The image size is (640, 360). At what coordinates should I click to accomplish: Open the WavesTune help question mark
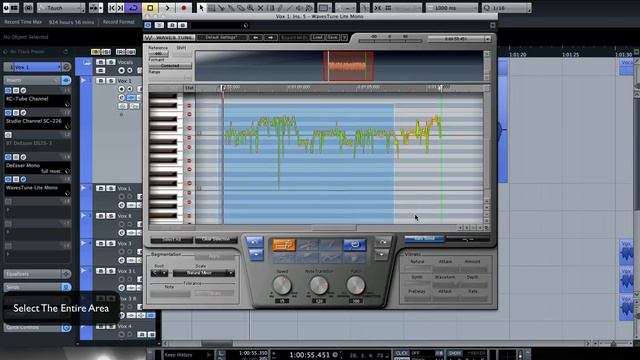(x=344, y=38)
